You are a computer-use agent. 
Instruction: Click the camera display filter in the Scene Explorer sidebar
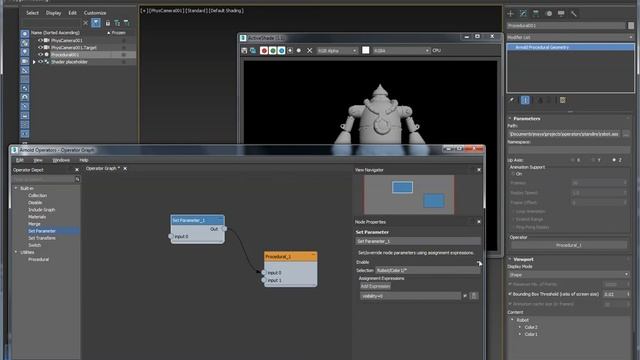click(25, 61)
